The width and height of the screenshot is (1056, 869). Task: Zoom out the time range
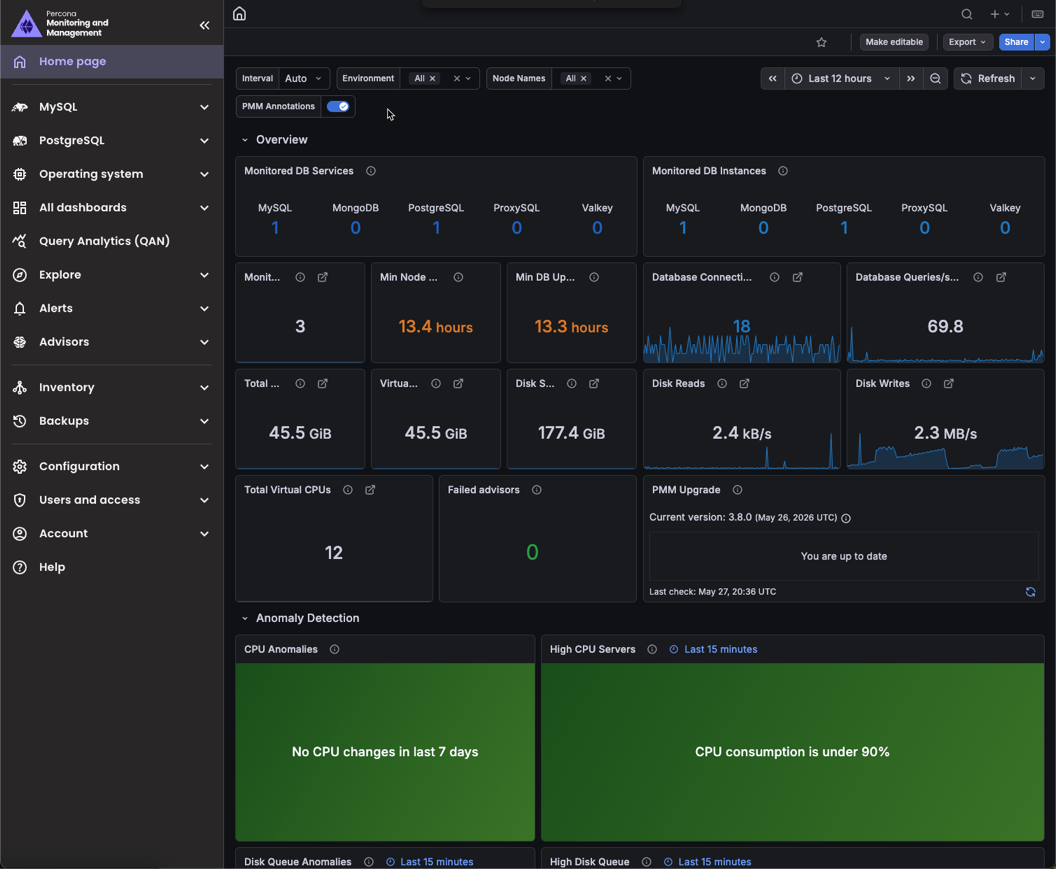(x=935, y=79)
